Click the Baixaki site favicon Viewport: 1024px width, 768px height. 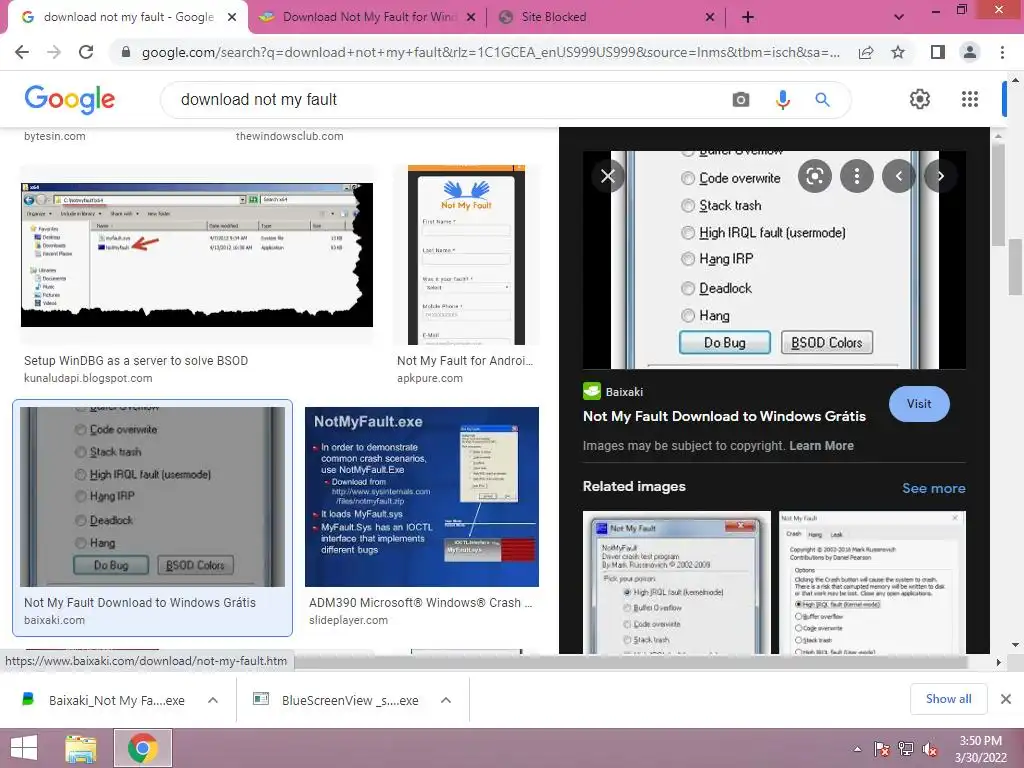pyautogui.click(x=592, y=391)
